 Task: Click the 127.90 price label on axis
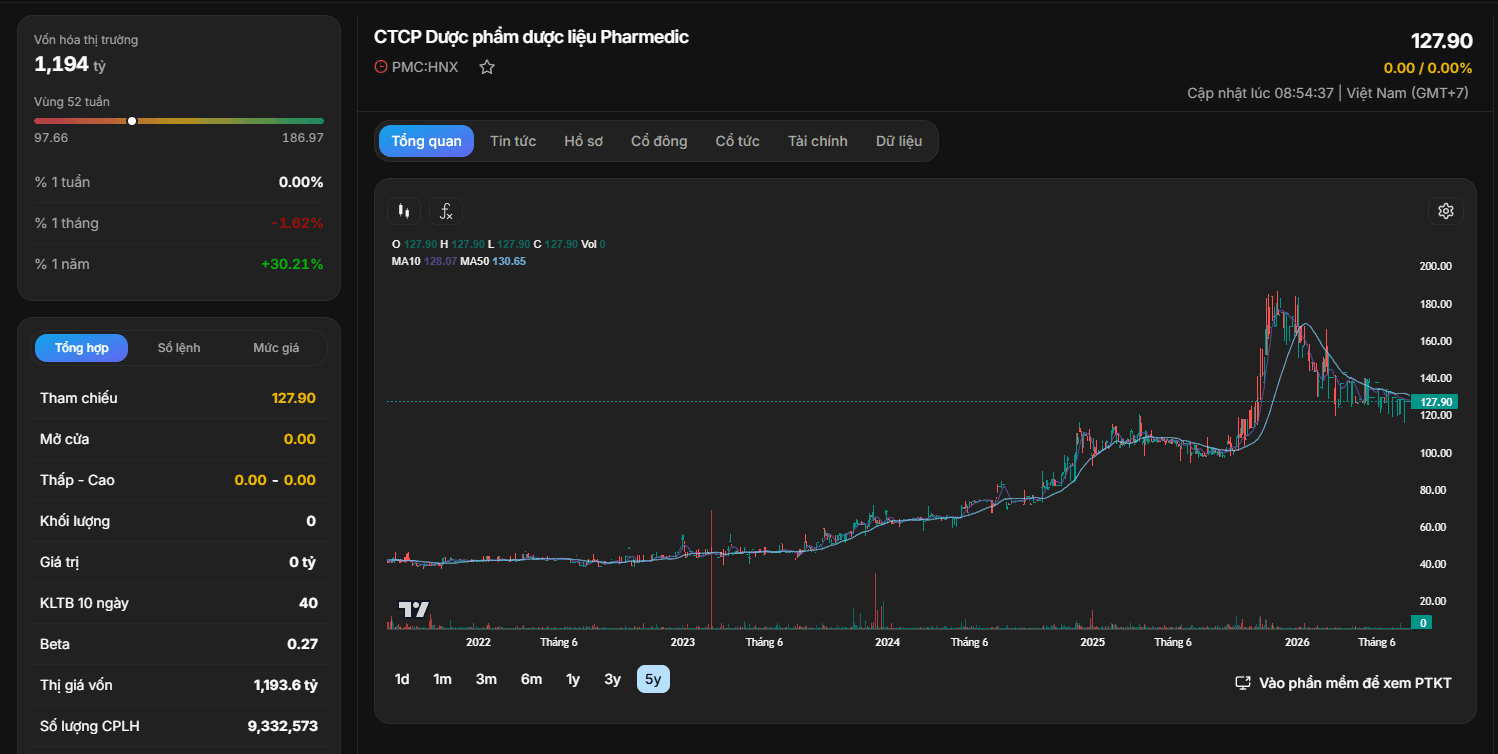1434,402
